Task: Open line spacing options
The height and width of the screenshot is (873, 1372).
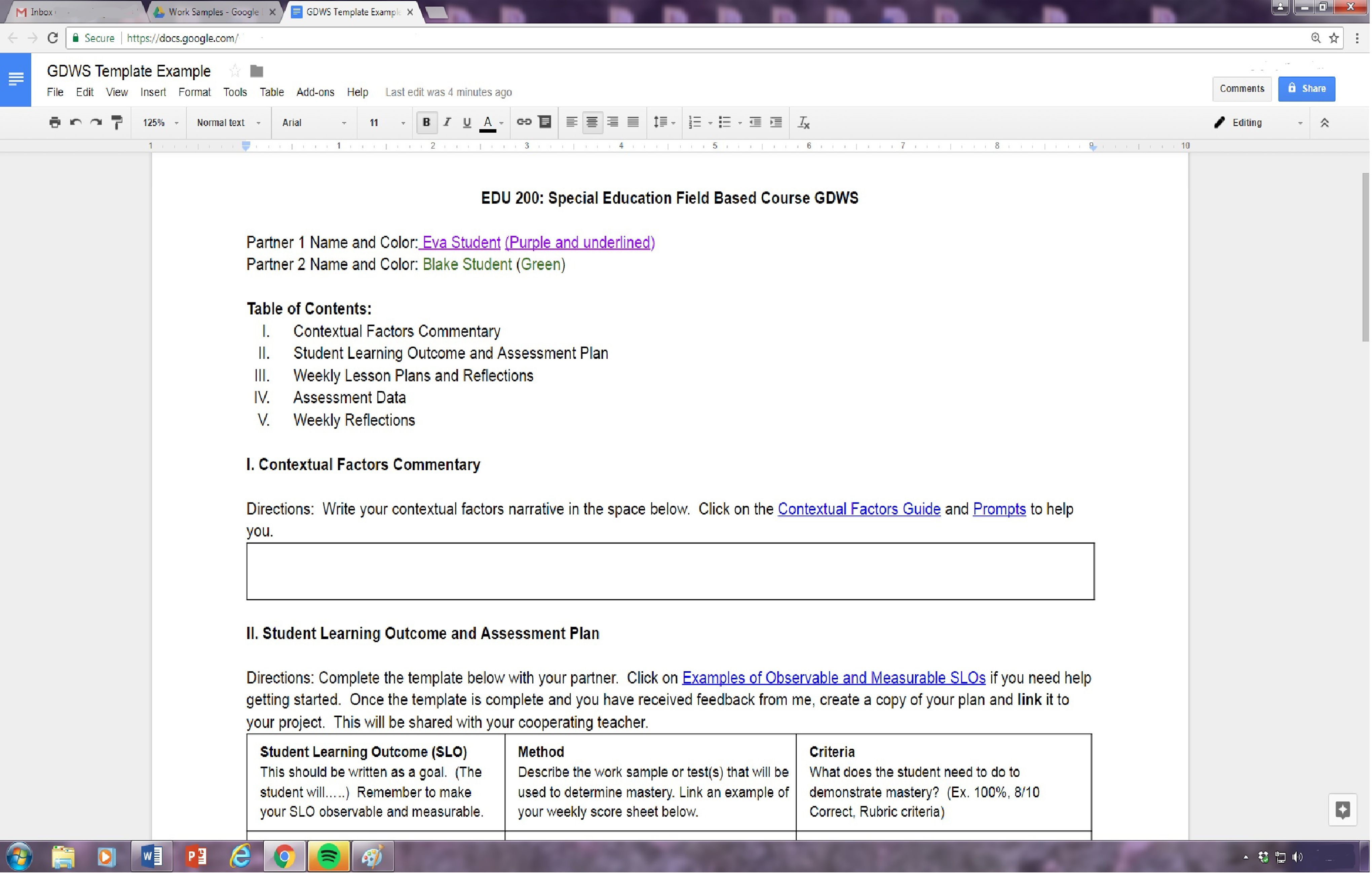Action: point(660,122)
